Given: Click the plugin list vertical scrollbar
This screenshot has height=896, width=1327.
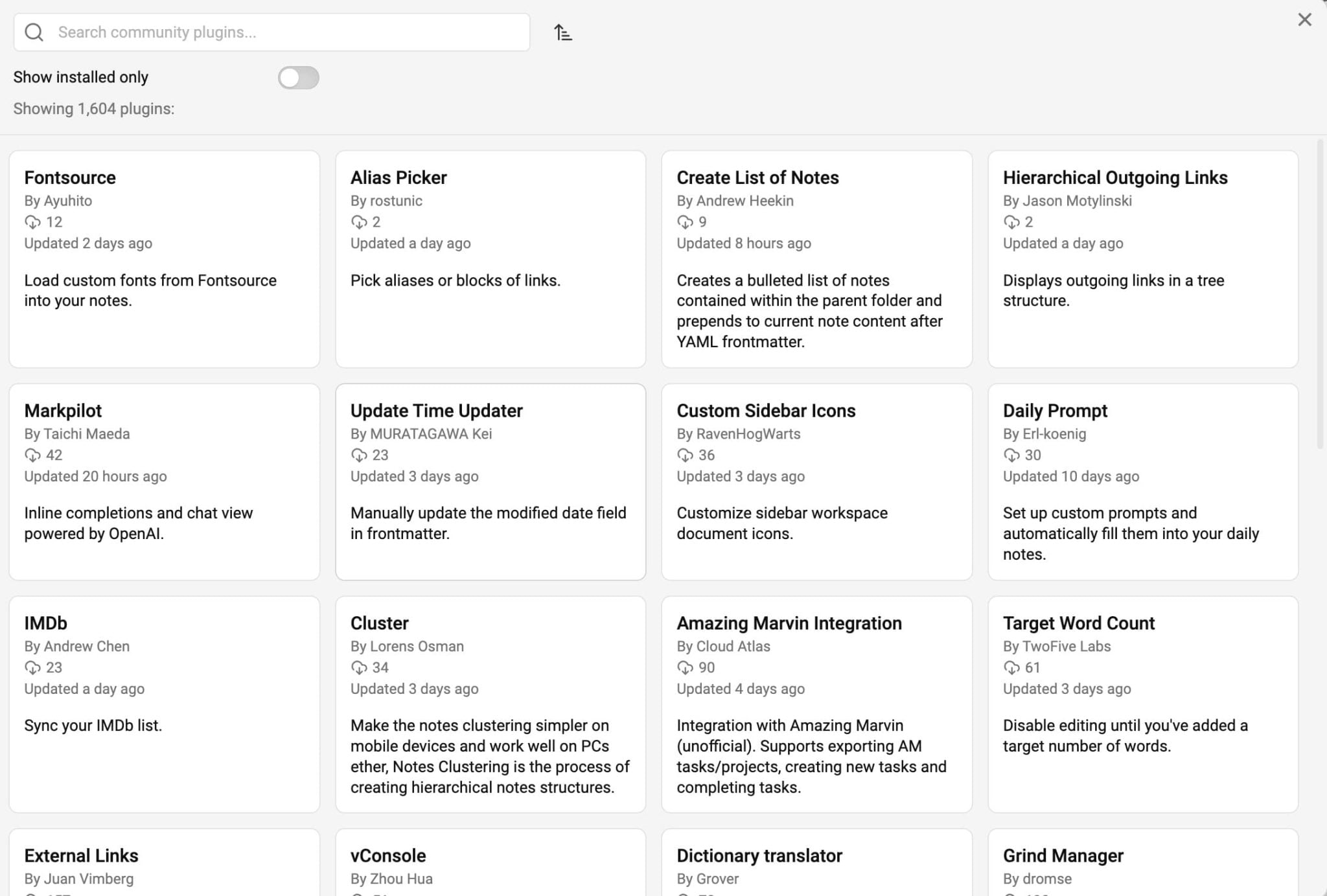Looking at the screenshot, I should click(x=1320, y=295).
